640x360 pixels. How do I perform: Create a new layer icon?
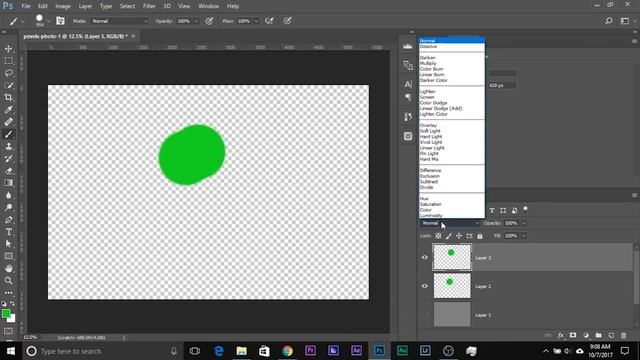click(x=611, y=335)
